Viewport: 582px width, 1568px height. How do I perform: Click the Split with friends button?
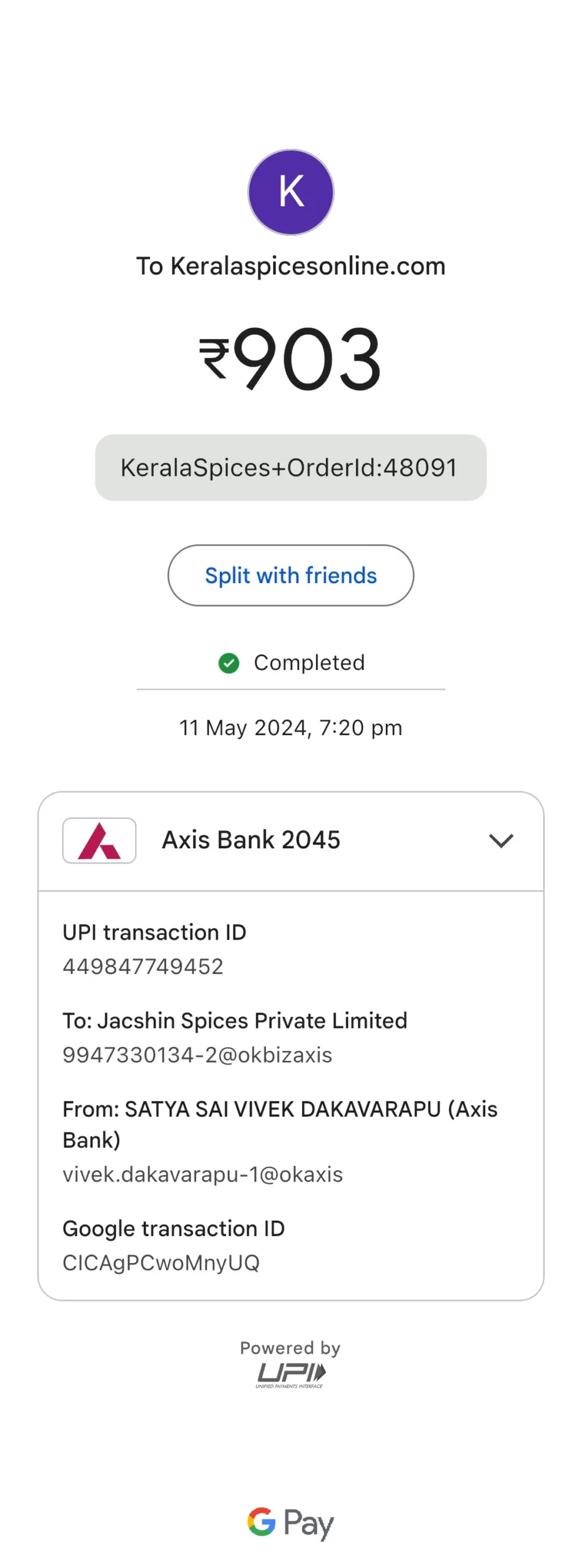point(291,576)
